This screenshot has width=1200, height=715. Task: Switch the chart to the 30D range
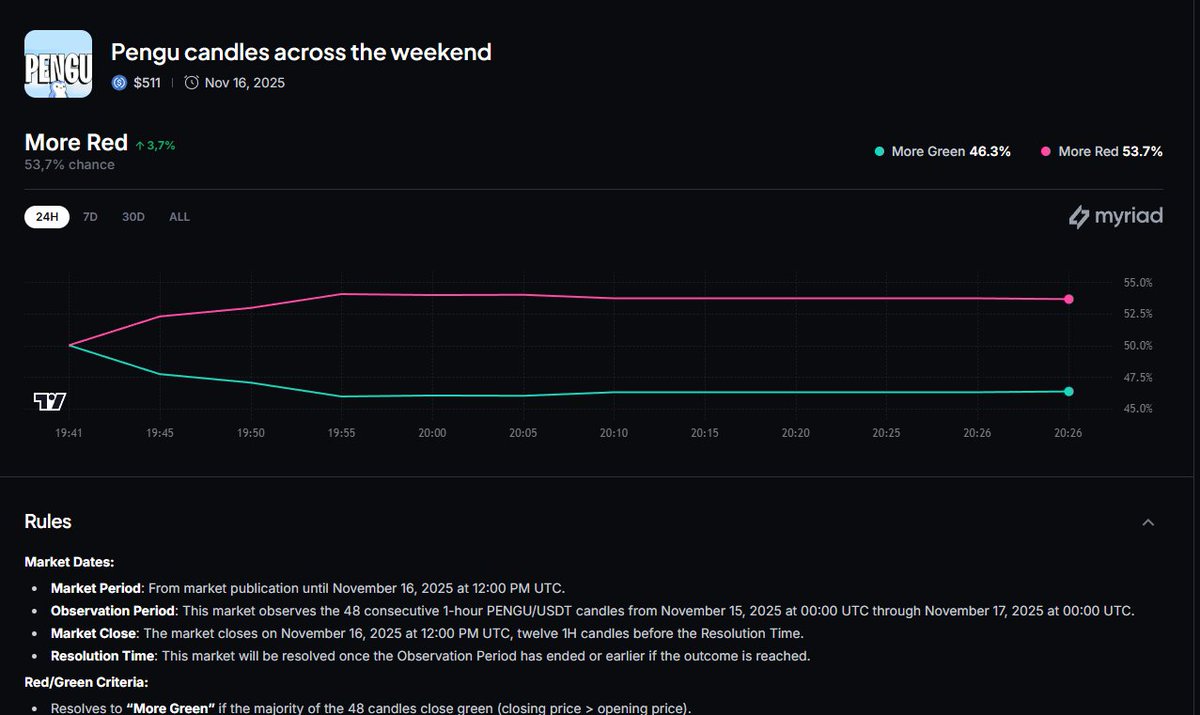133,217
